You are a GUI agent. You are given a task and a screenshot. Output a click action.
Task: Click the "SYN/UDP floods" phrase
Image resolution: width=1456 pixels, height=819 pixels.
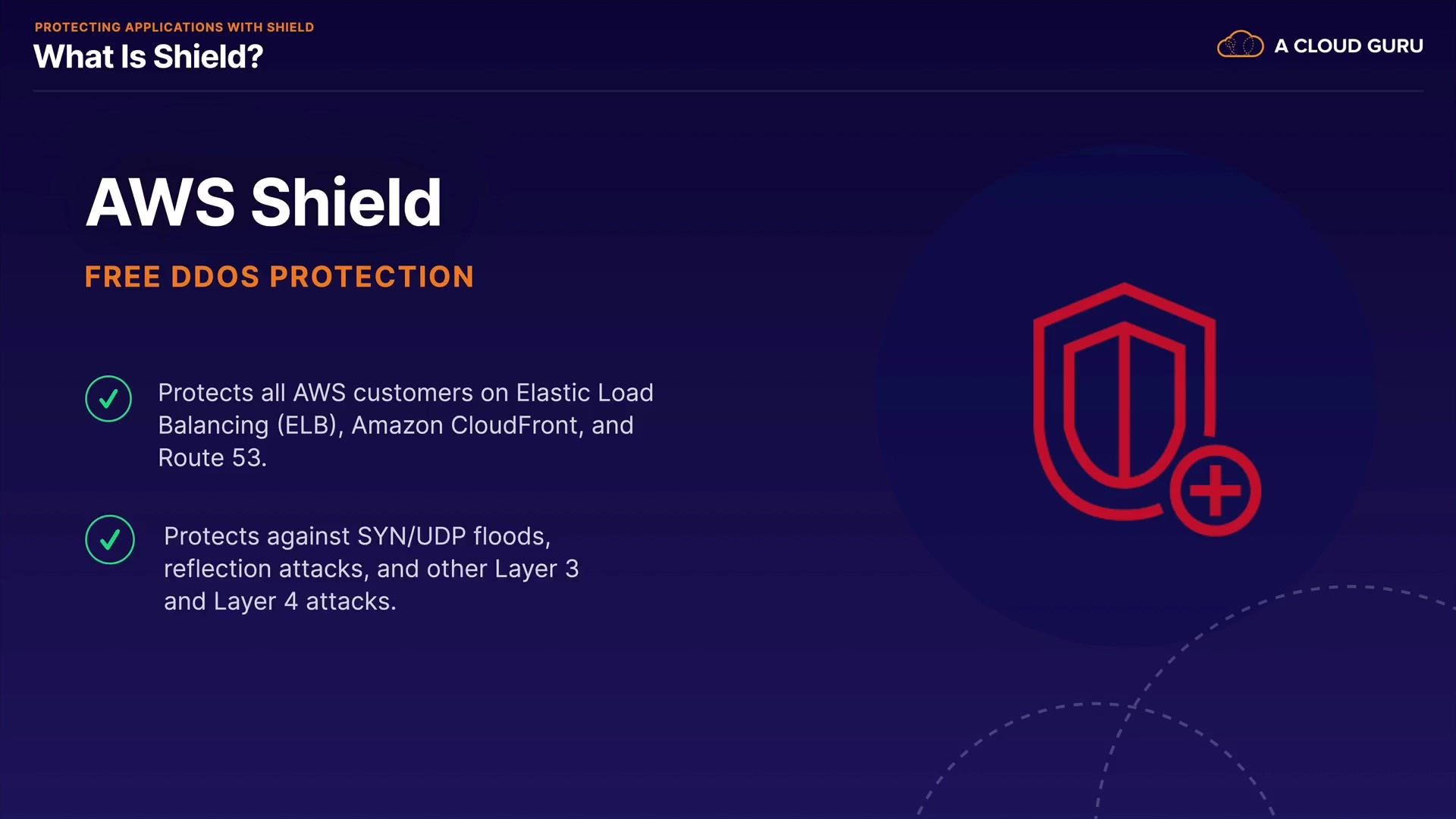coord(453,536)
